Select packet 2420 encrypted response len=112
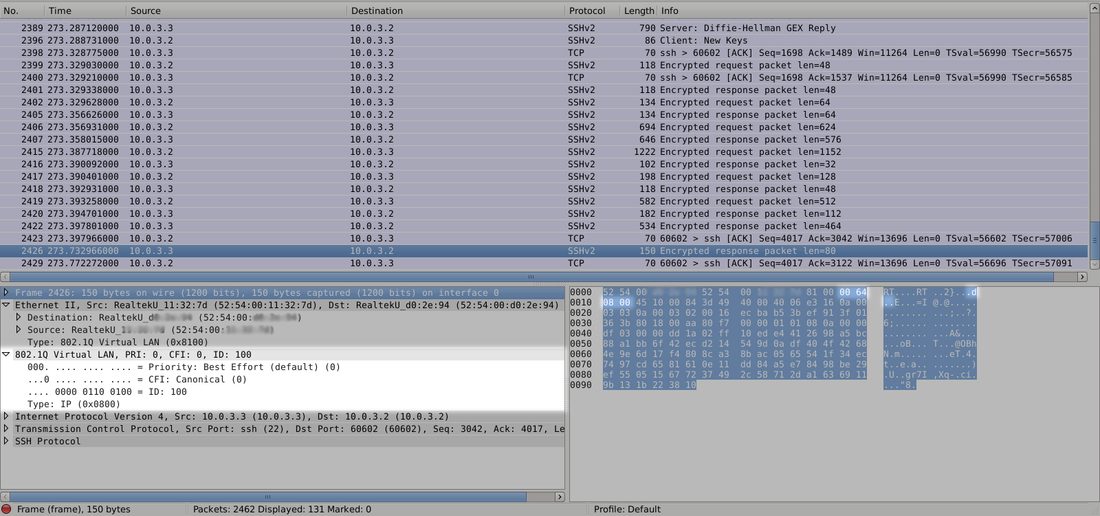The image size is (1100, 516). [544, 214]
